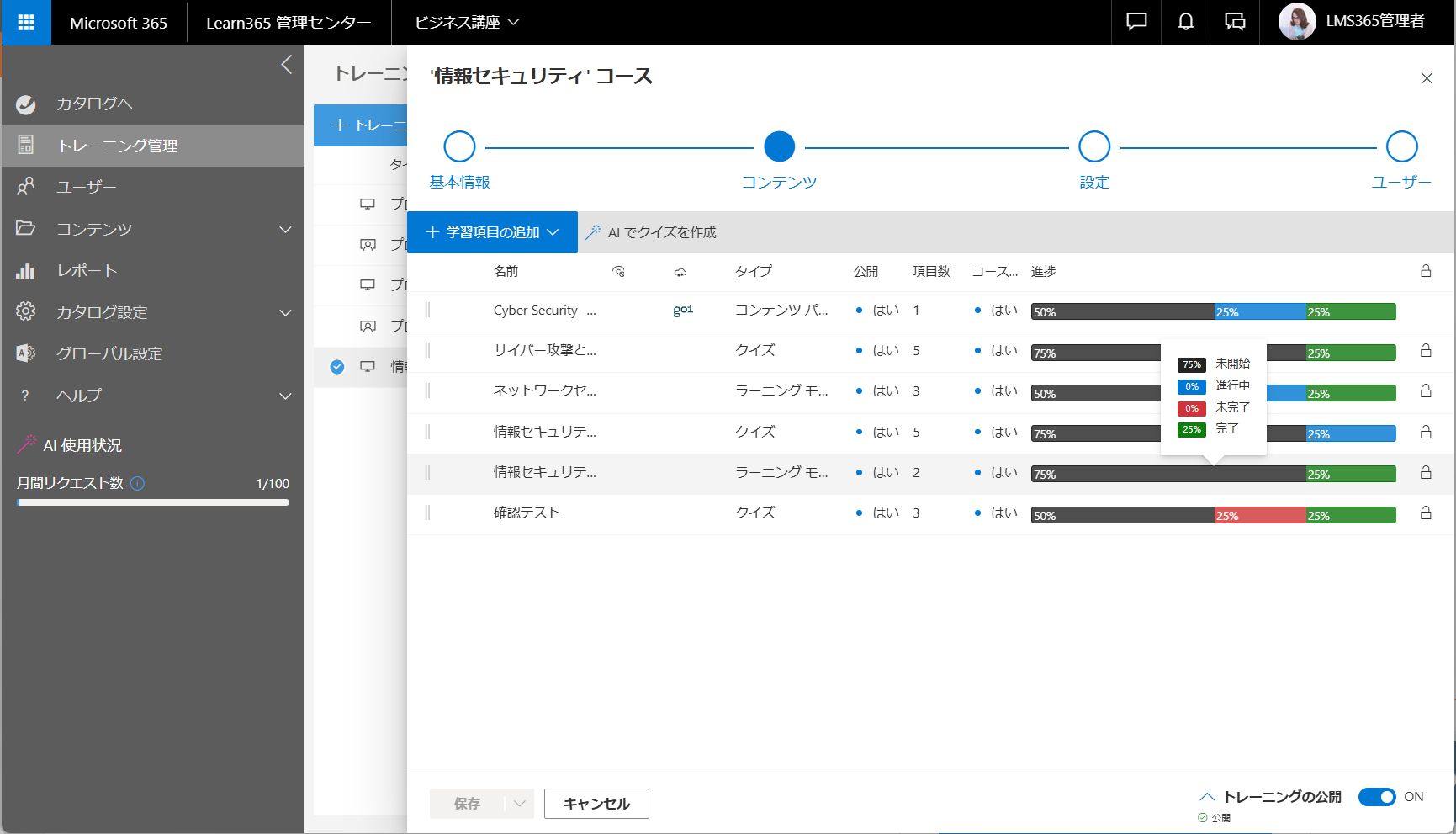Go to the コンテンツ step circle

(779, 146)
